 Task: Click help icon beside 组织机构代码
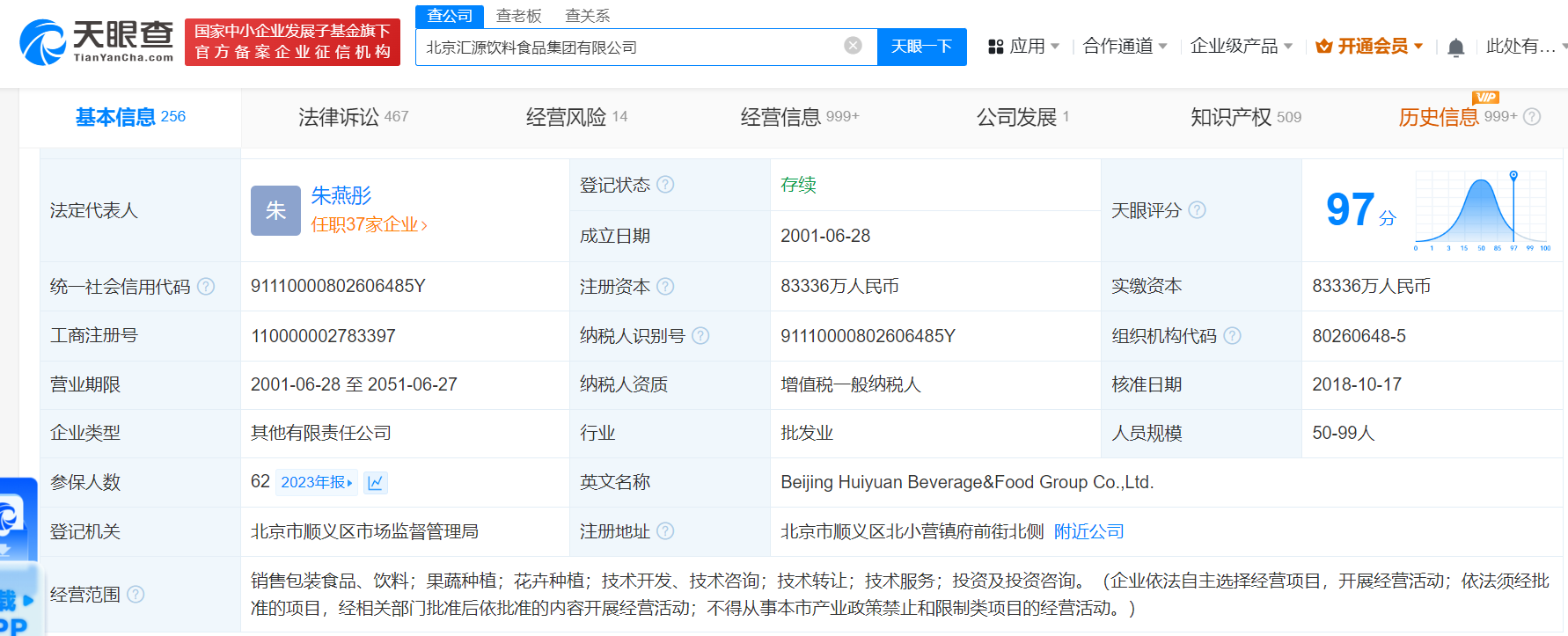pos(1232,336)
